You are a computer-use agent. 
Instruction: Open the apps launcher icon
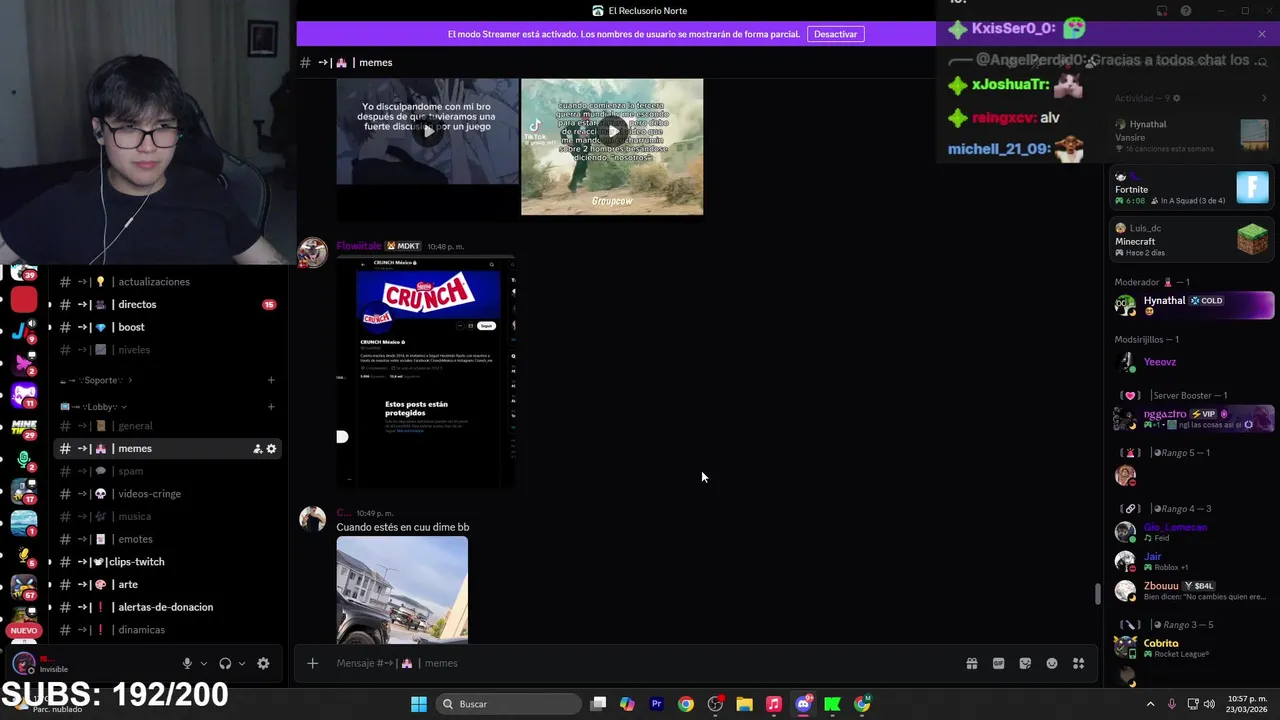(1079, 663)
